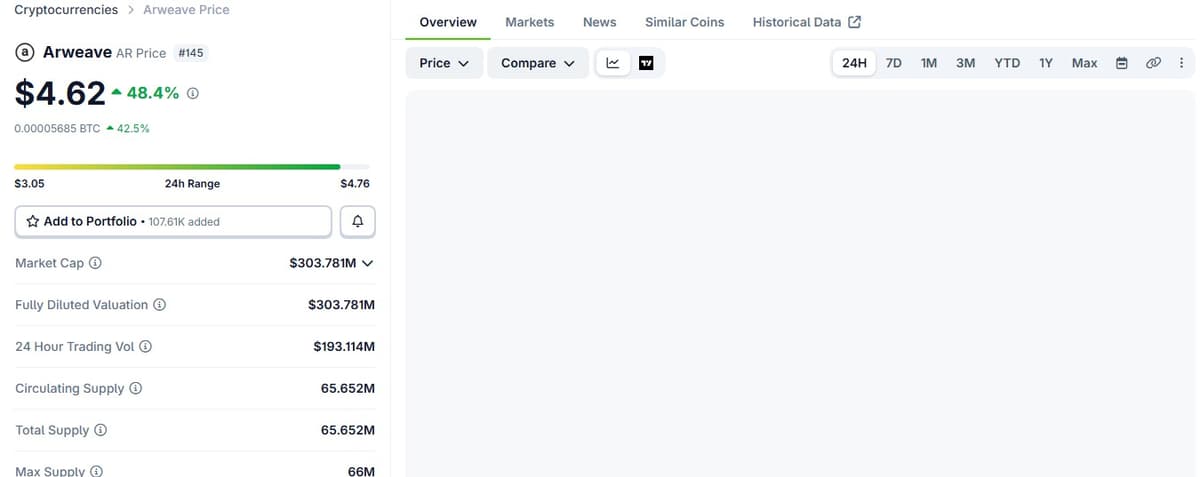Select the Max chart range
Viewport: 1200px width, 477px height.
point(1085,63)
